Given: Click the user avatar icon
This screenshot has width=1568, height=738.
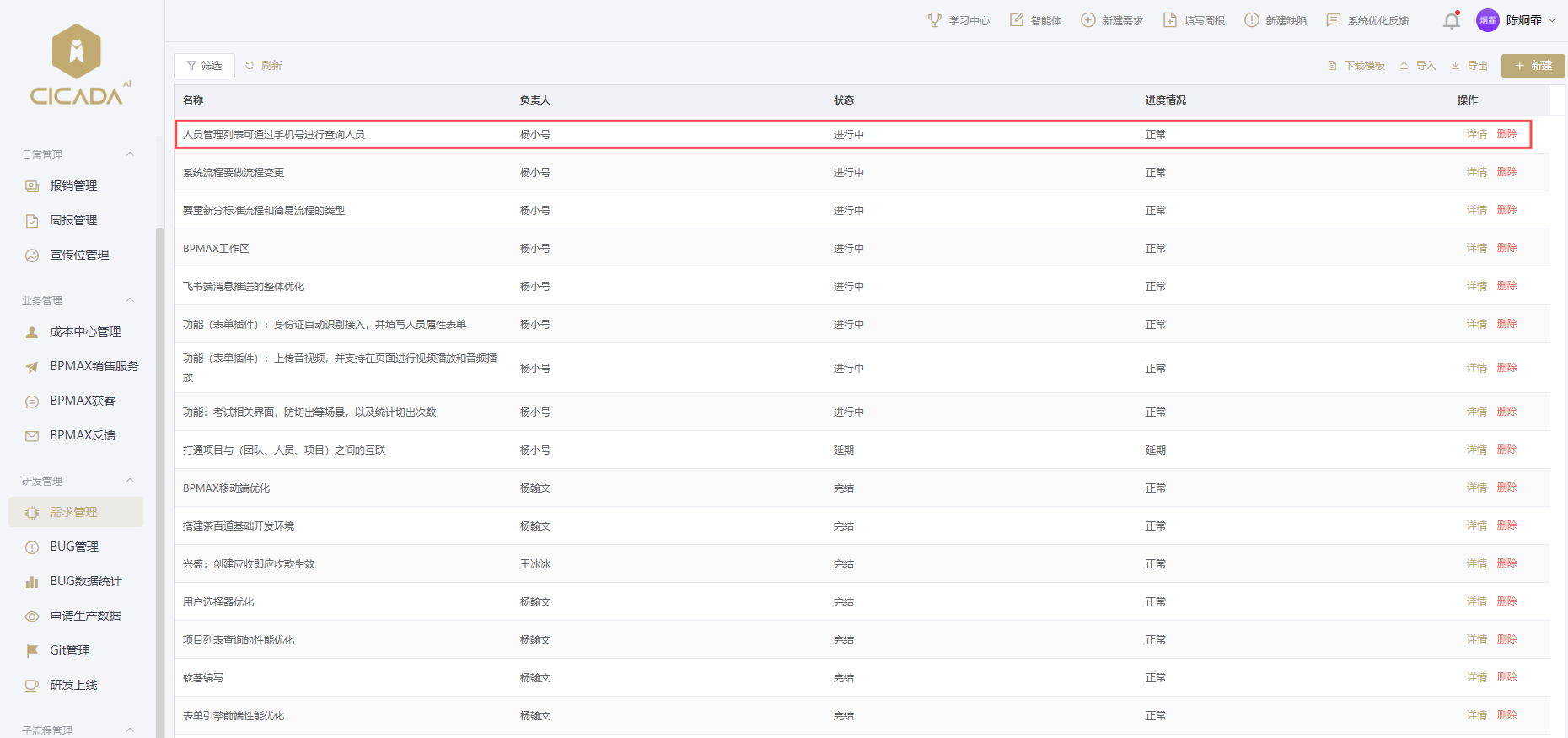Looking at the screenshot, I should (x=1488, y=20).
